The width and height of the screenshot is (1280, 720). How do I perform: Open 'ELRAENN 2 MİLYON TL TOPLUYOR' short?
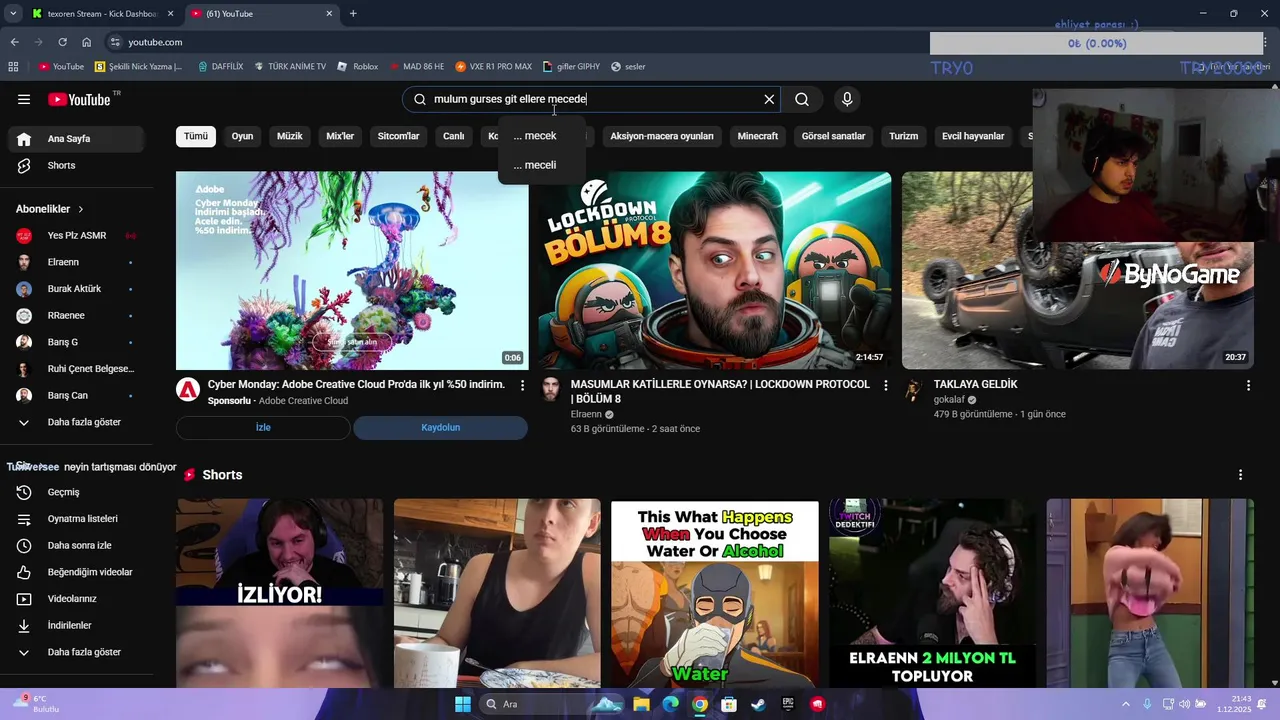(x=932, y=593)
